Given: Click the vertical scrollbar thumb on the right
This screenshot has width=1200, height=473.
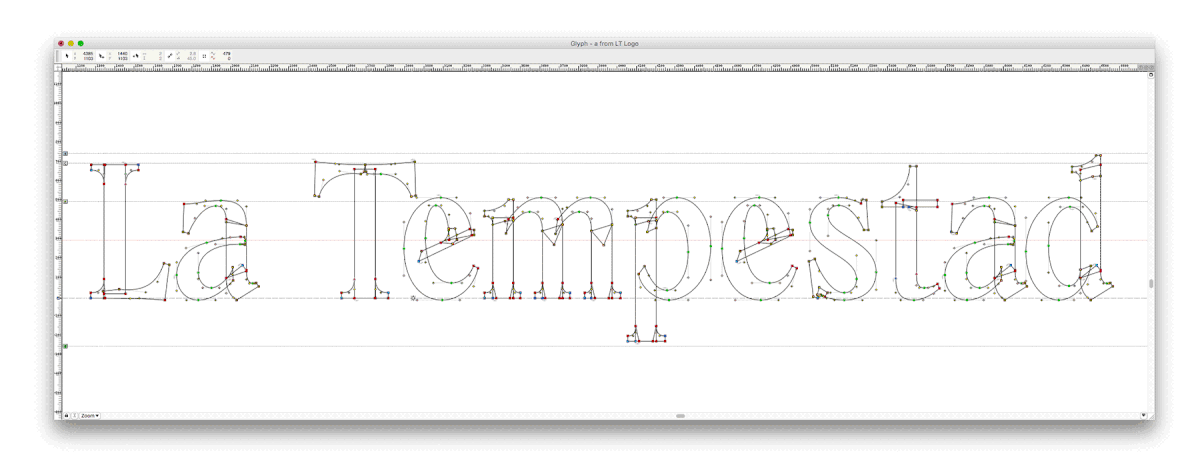Looking at the screenshot, I should (1151, 283).
